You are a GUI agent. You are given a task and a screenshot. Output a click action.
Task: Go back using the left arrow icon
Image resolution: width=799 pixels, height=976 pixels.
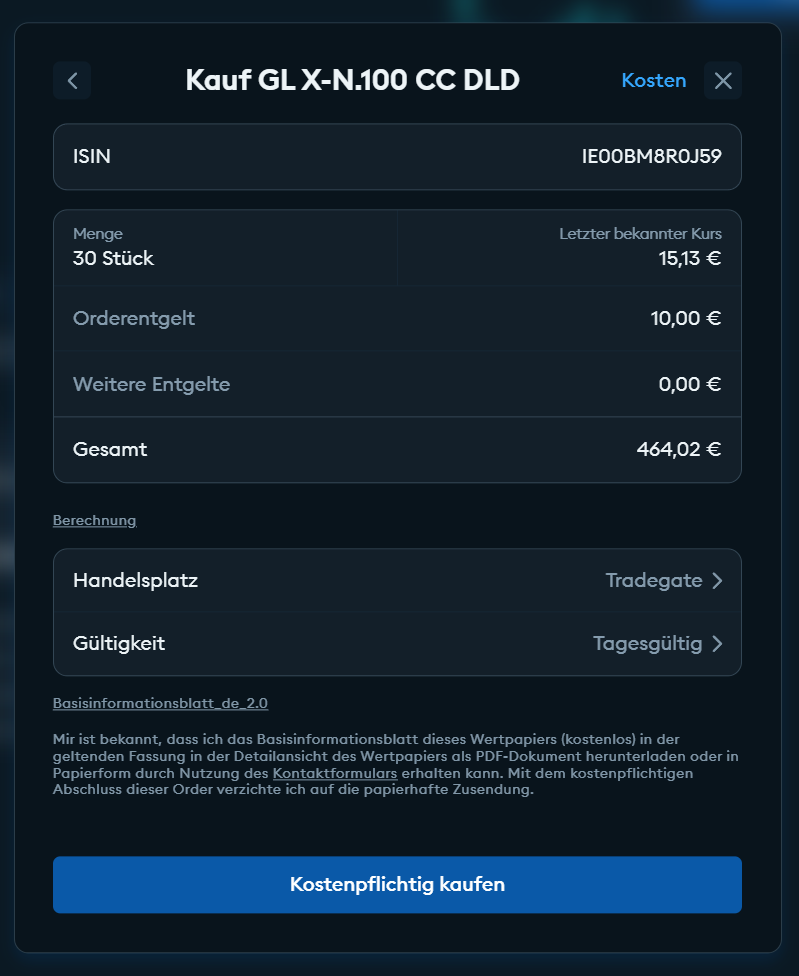pyautogui.click(x=72, y=81)
